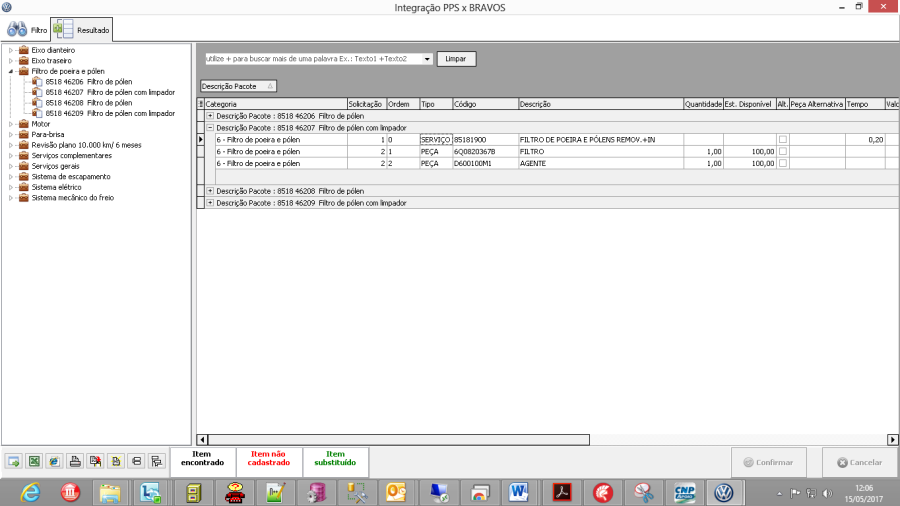Click the Limpar button
This screenshot has height=506, width=900.
[x=456, y=59]
